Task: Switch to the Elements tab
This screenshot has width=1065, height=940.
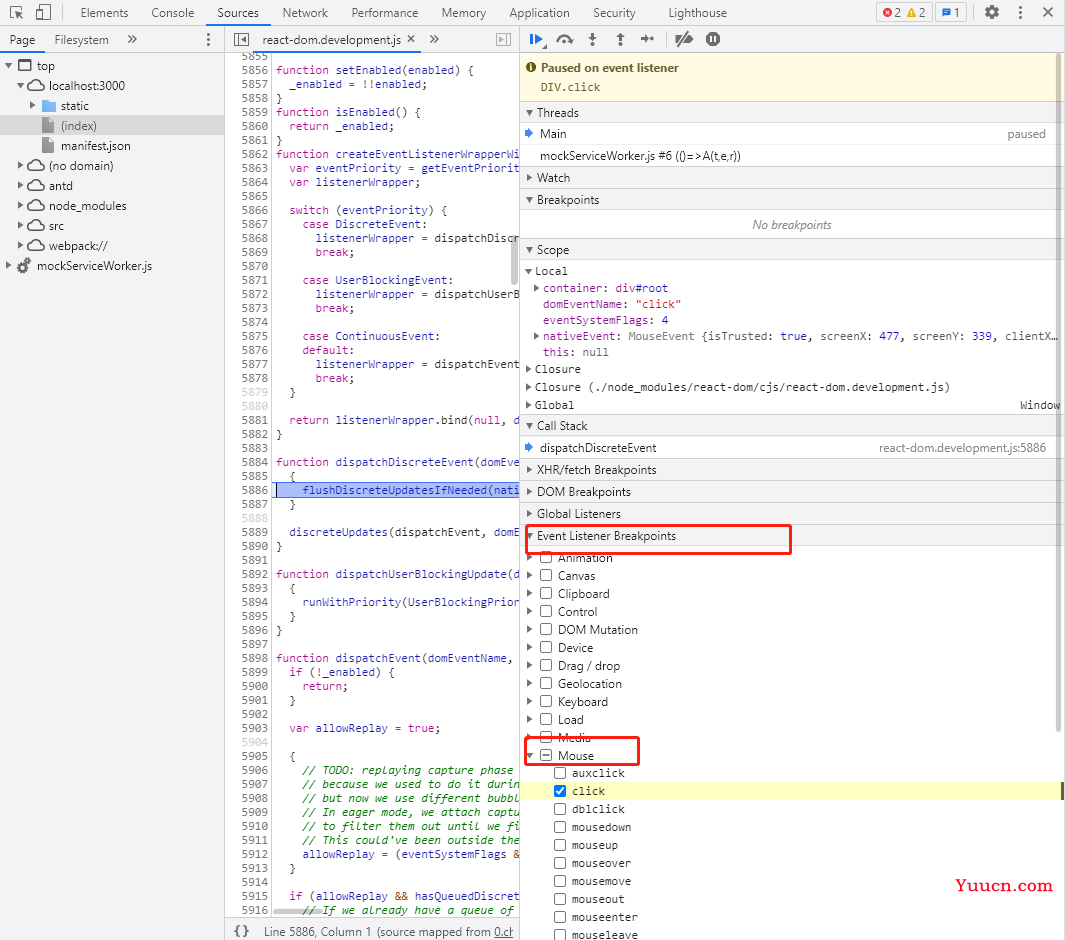Action: pos(104,12)
